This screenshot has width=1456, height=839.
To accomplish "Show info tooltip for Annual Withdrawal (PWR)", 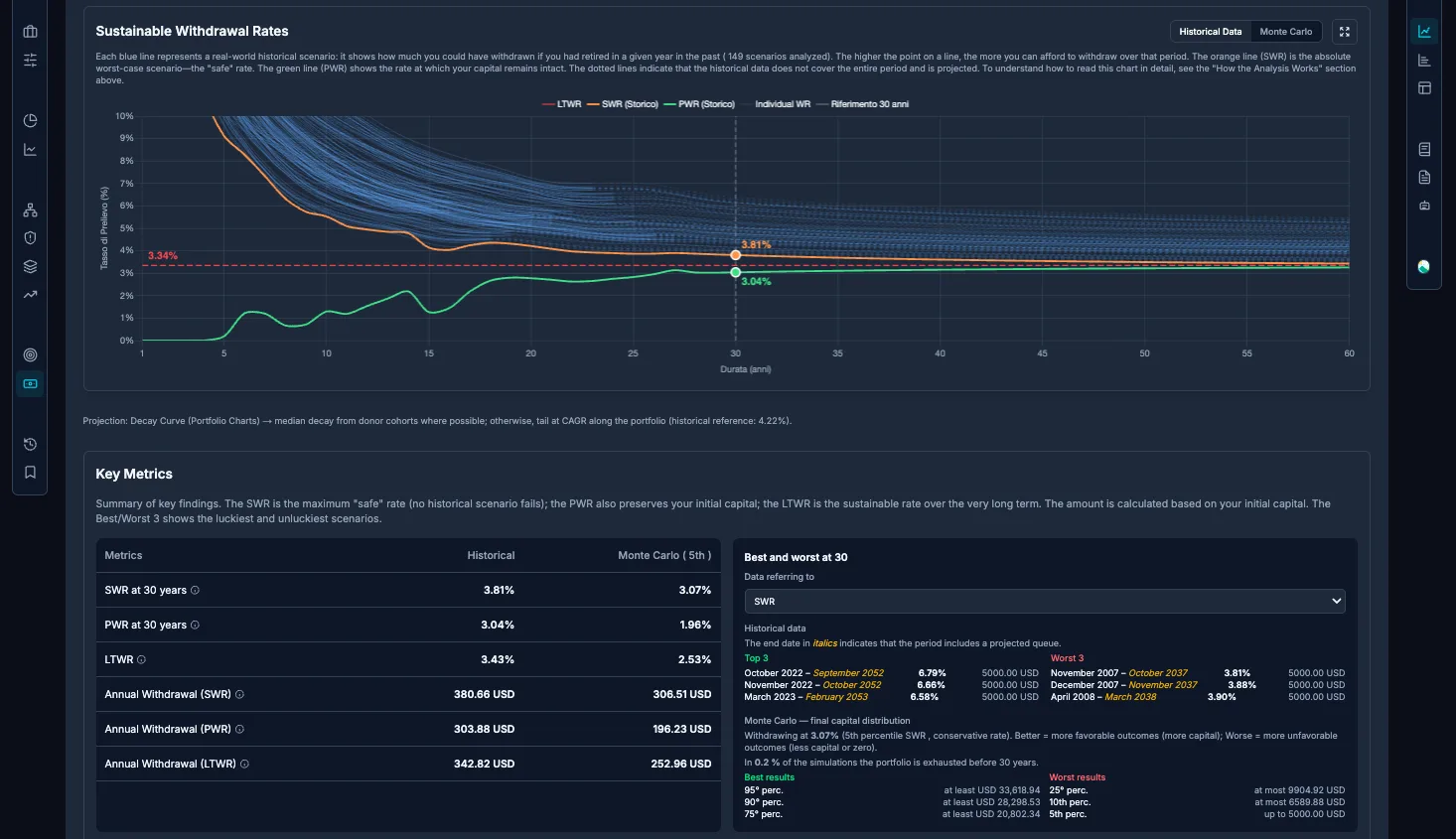I will click(239, 730).
